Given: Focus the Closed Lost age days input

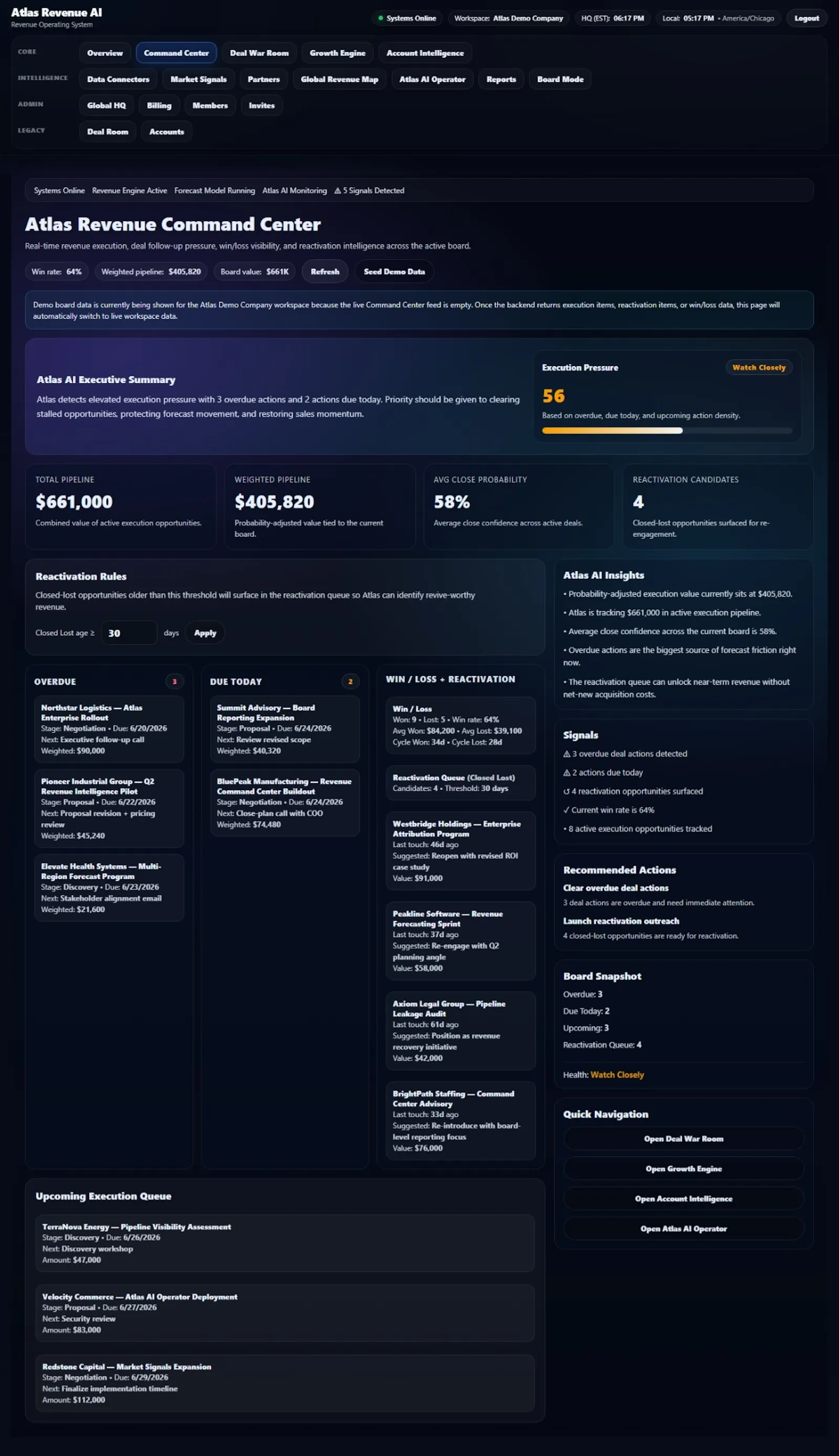Looking at the screenshot, I should (x=129, y=633).
